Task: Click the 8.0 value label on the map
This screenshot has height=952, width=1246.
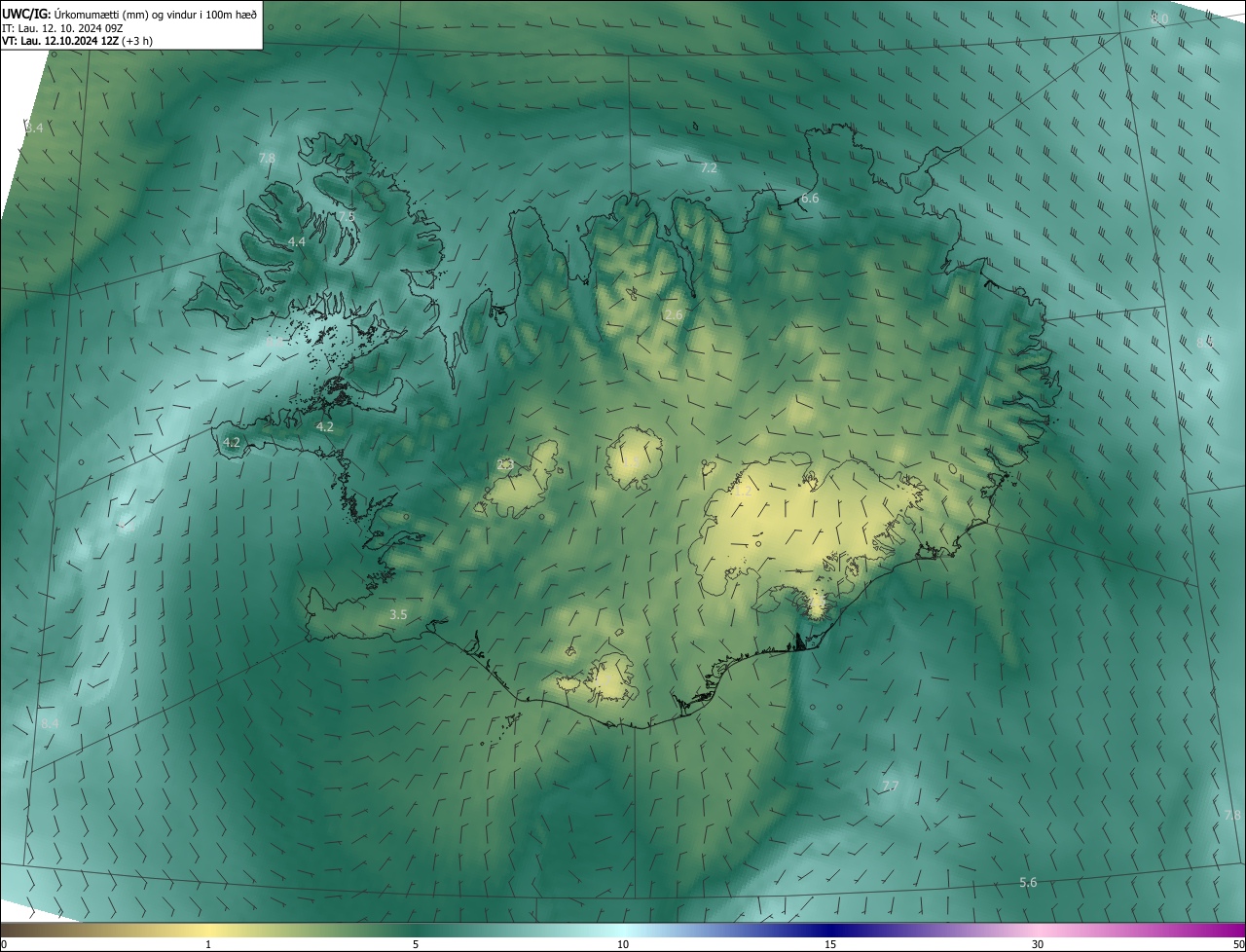Action: pos(1159,18)
